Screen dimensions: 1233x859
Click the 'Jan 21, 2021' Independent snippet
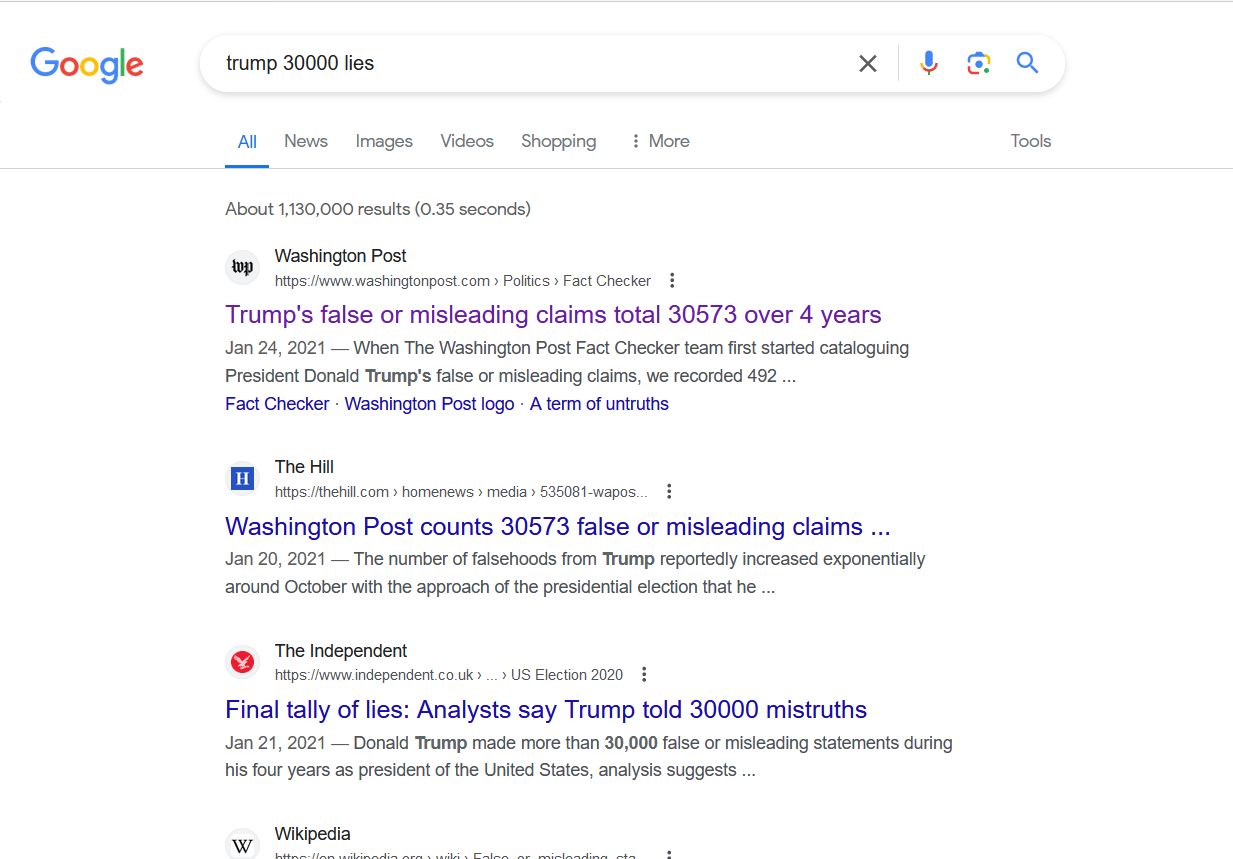589,757
